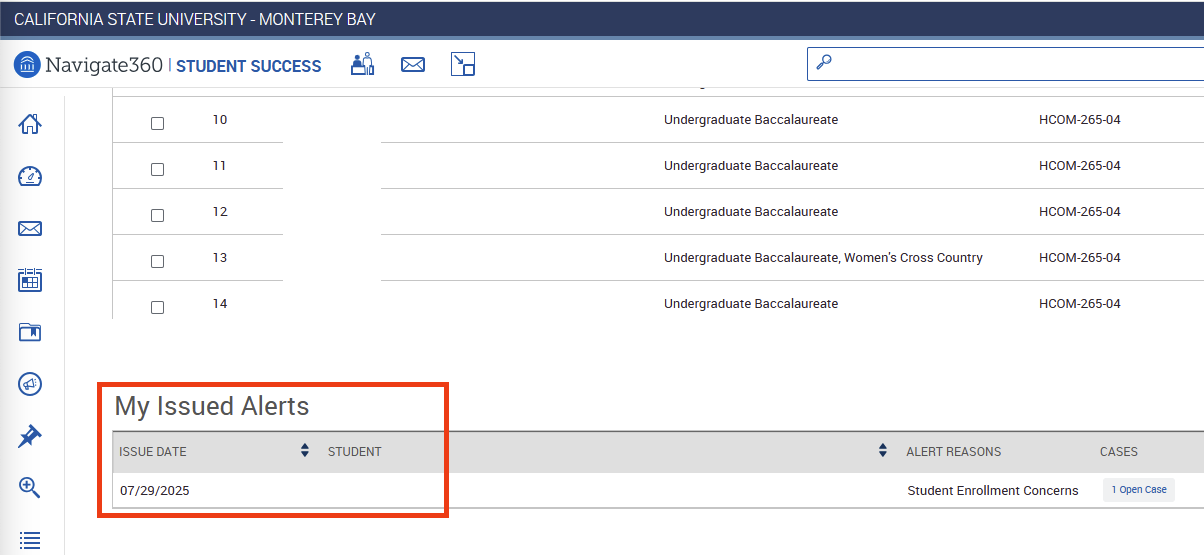Click the envelope icon in top header
This screenshot has height=555, width=1204.
(x=413, y=64)
